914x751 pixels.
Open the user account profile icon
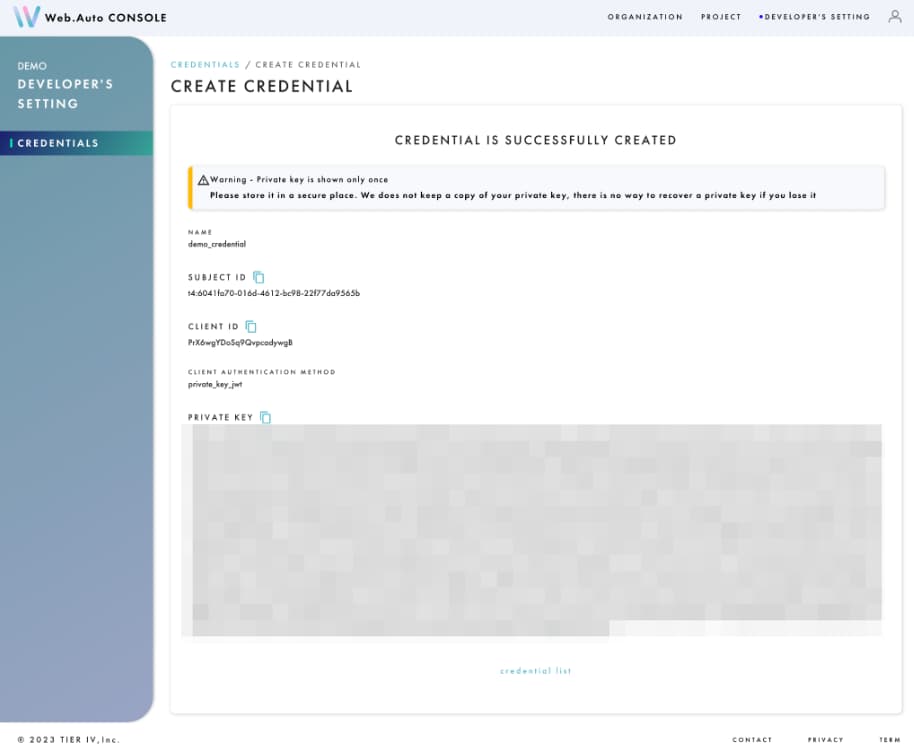[x=896, y=16]
